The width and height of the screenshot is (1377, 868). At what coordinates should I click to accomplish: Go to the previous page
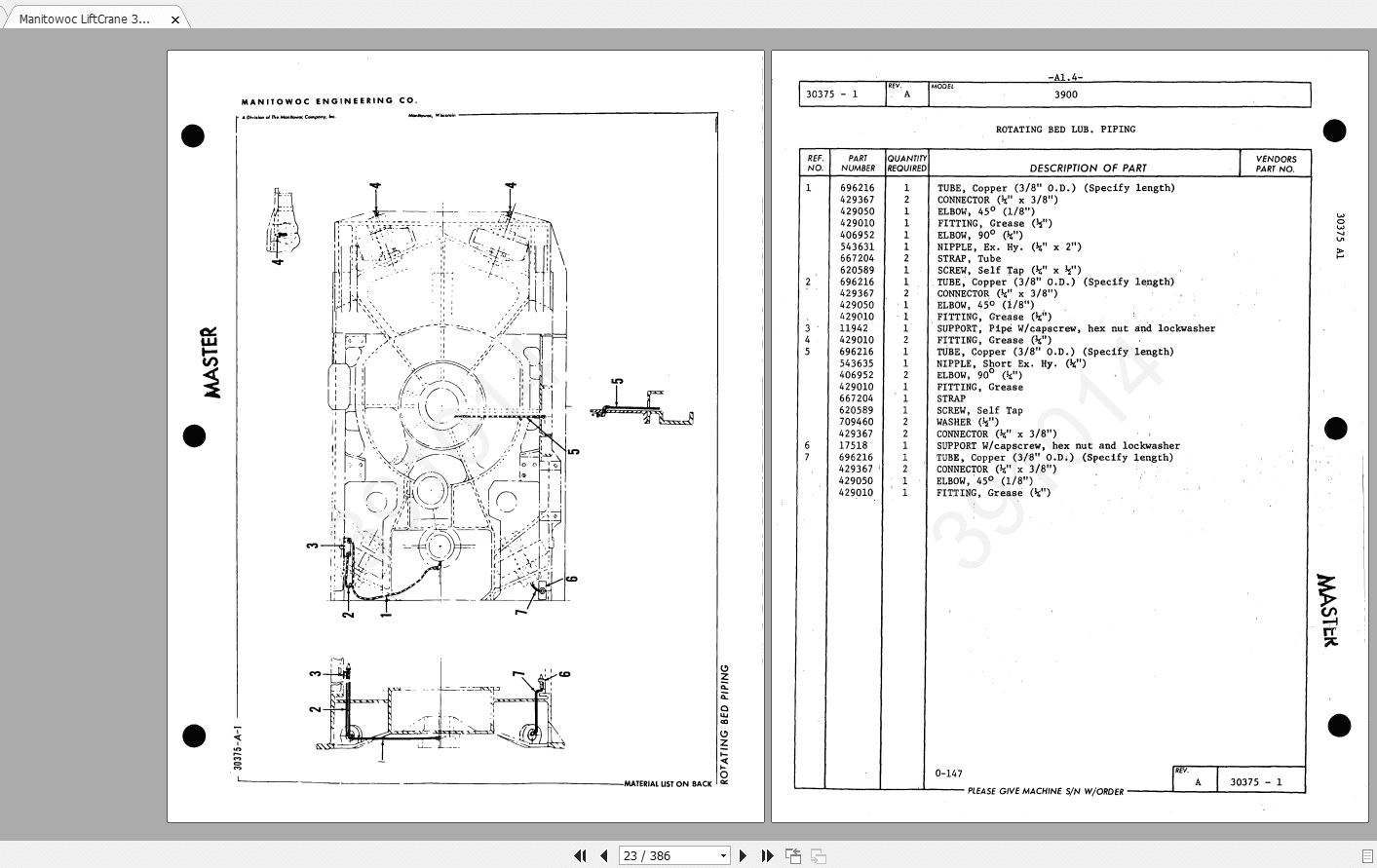(x=603, y=855)
